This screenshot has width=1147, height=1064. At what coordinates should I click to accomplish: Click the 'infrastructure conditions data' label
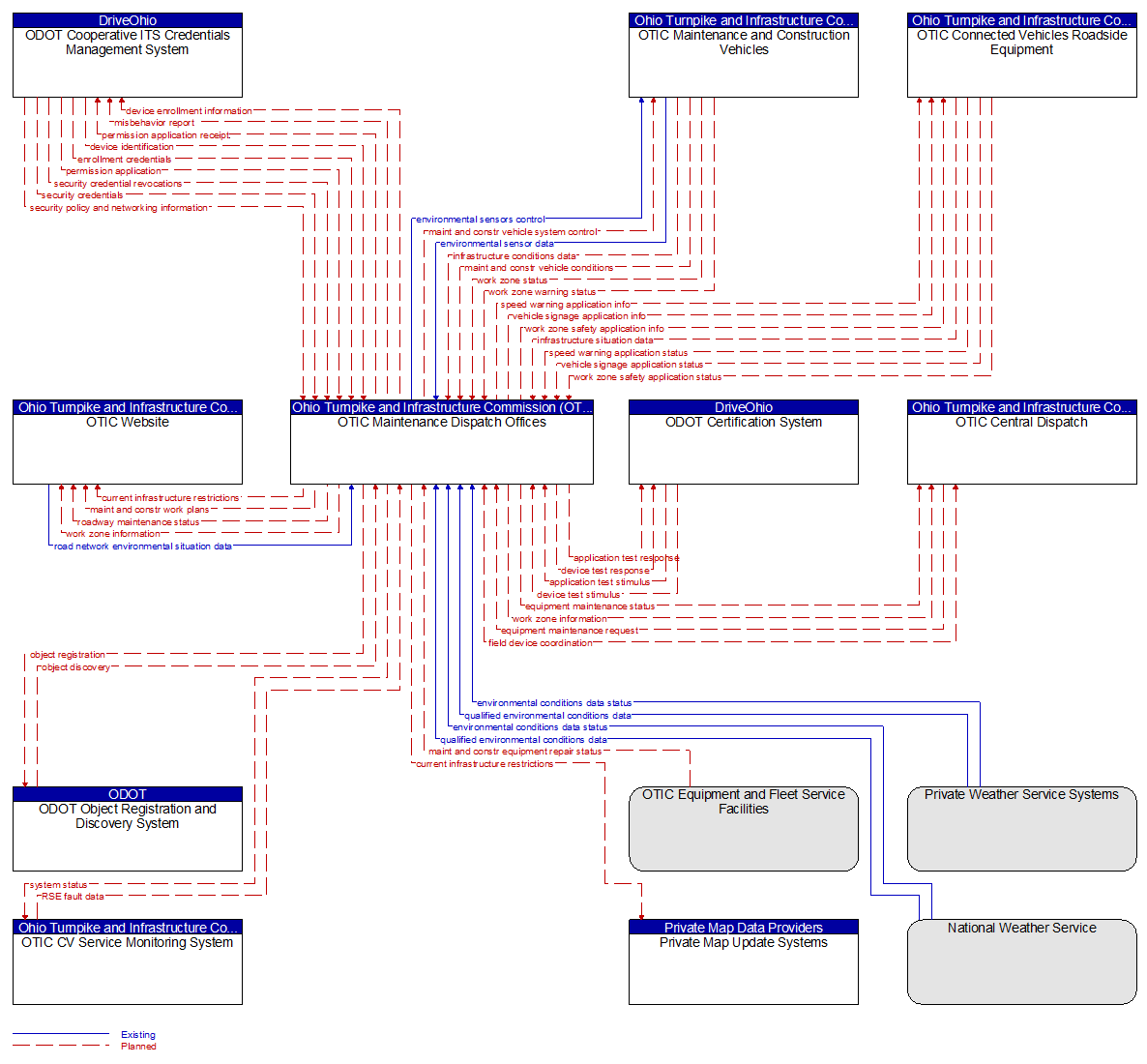click(515, 256)
